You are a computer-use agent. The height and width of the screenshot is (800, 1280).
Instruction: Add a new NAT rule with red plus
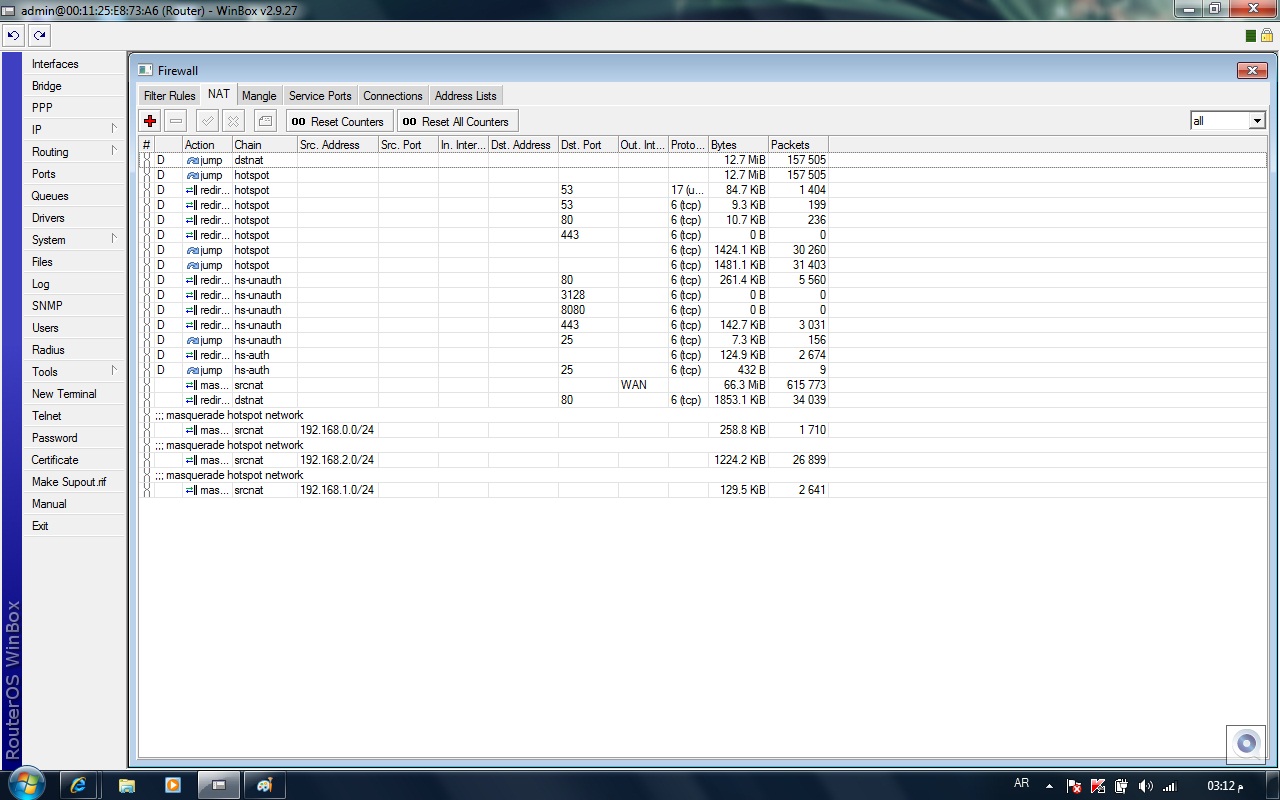(x=150, y=121)
